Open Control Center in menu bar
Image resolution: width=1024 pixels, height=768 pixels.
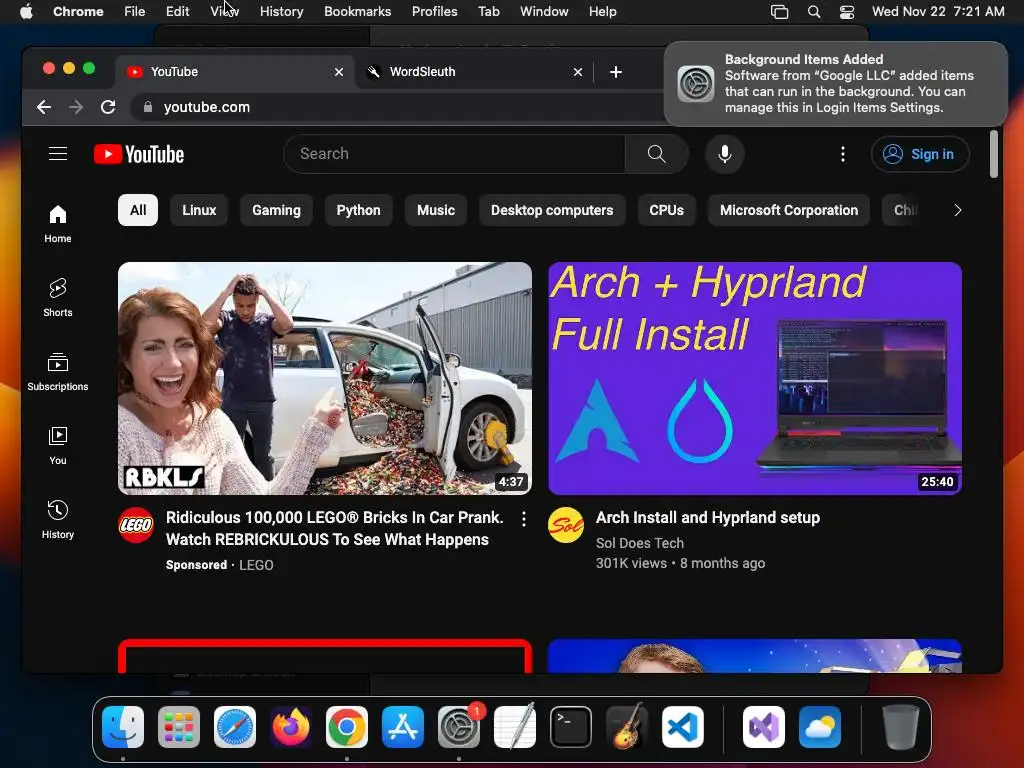point(847,12)
